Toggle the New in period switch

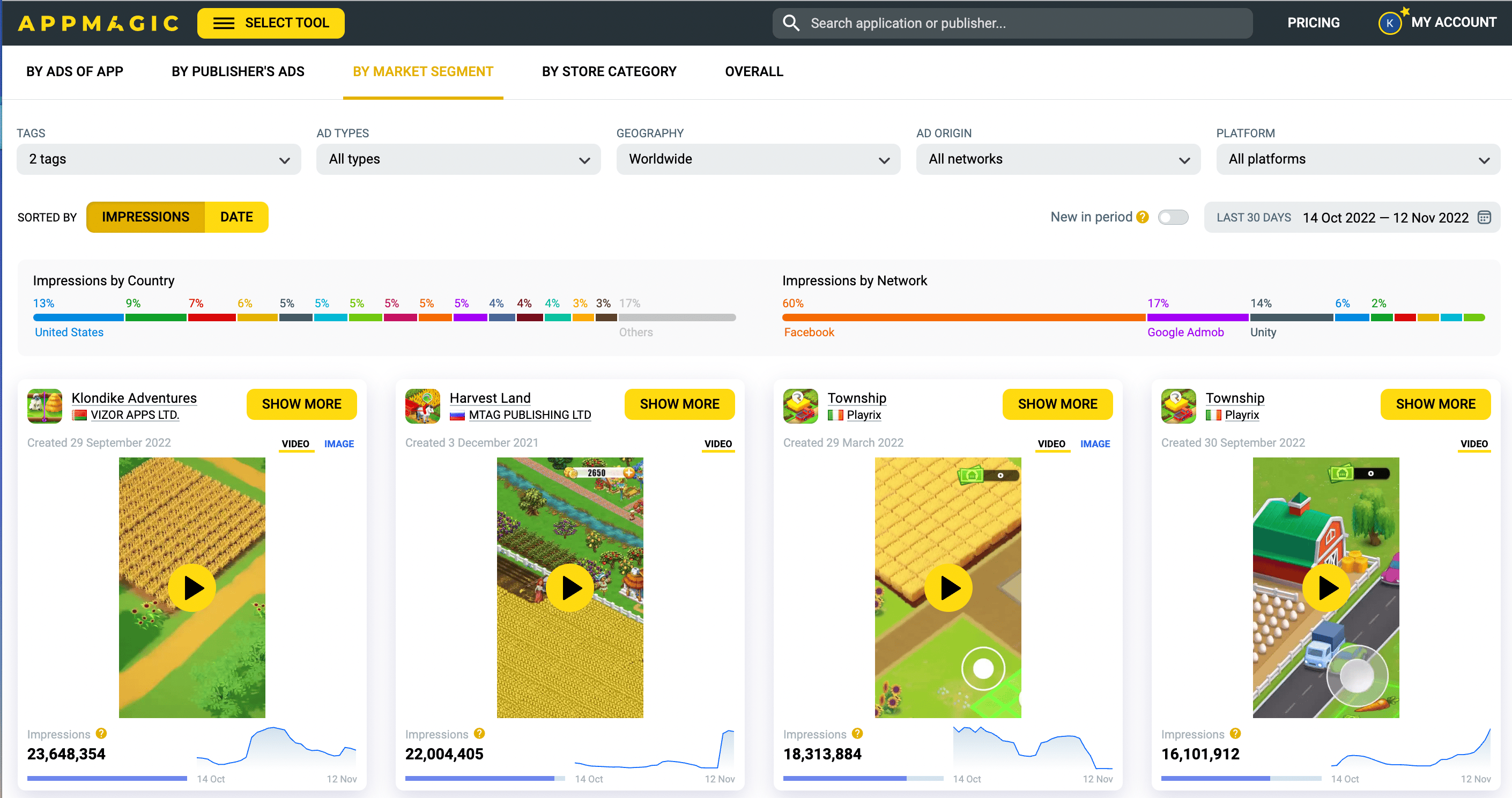(1172, 217)
